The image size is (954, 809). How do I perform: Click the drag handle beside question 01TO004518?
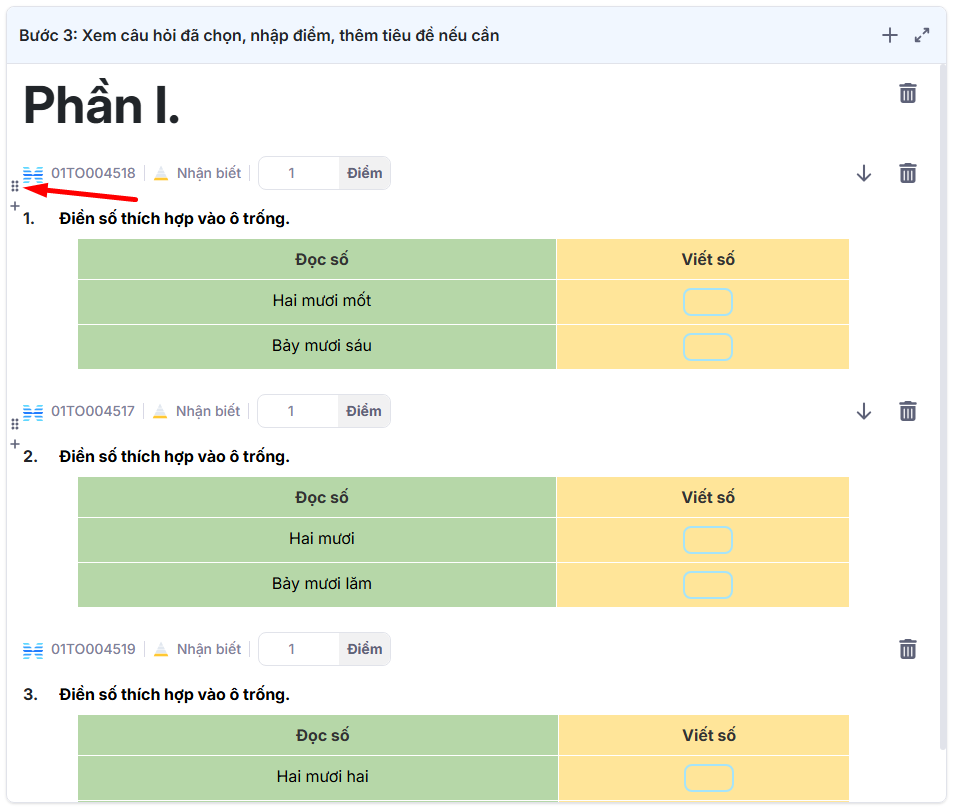click(14, 187)
